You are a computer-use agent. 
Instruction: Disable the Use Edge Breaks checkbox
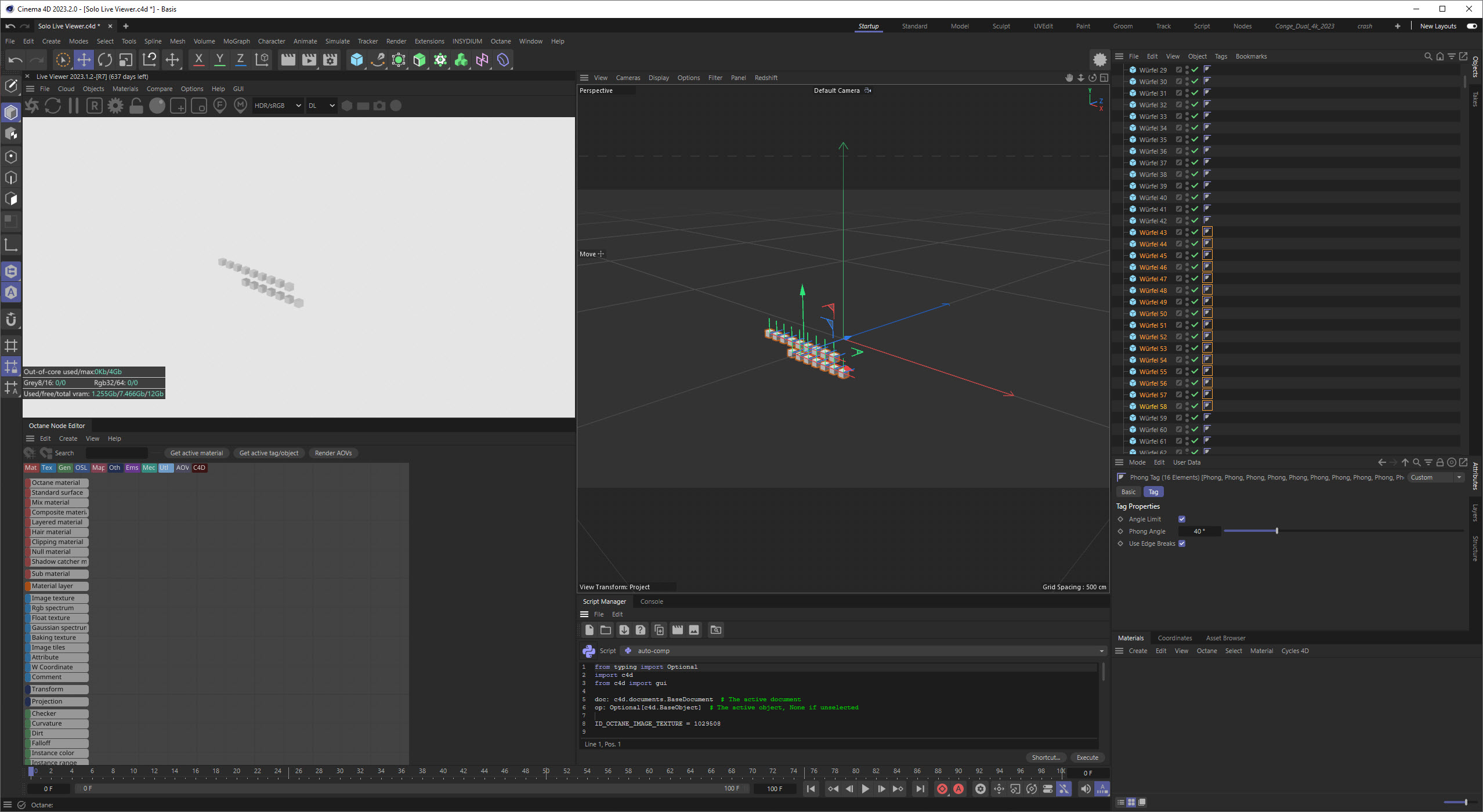[x=1182, y=543]
